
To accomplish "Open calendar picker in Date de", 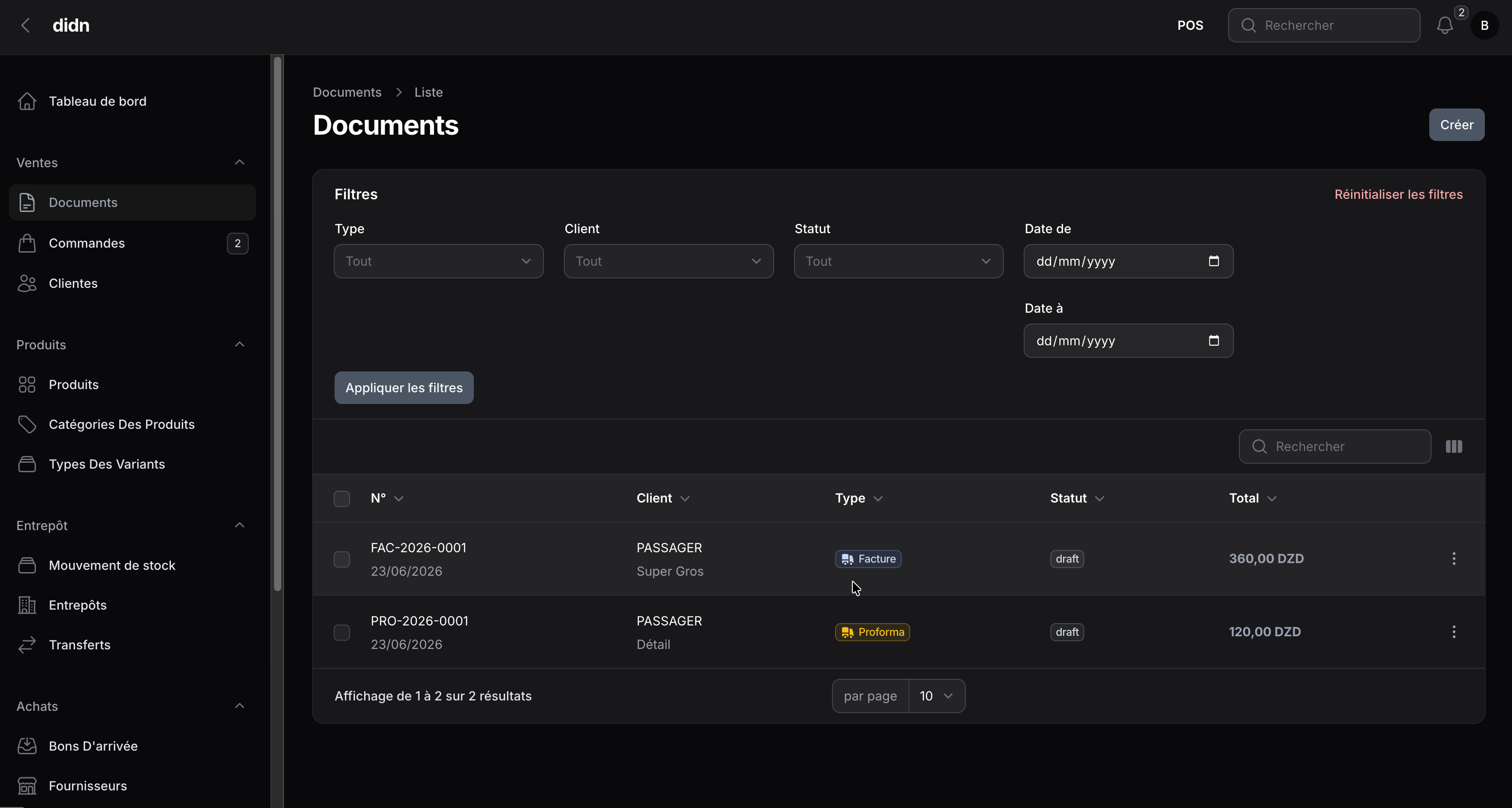I will [x=1214, y=261].
